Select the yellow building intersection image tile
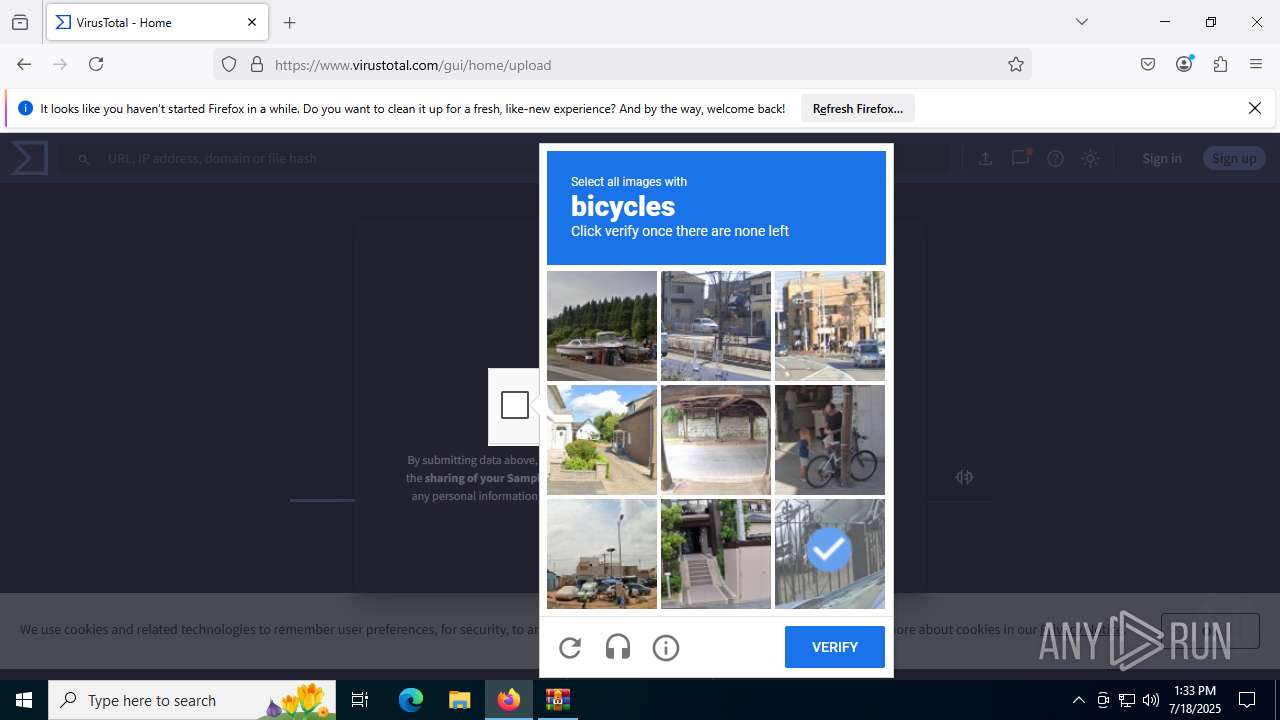The height and width of the screenshot is (720, 1280). 830,326
